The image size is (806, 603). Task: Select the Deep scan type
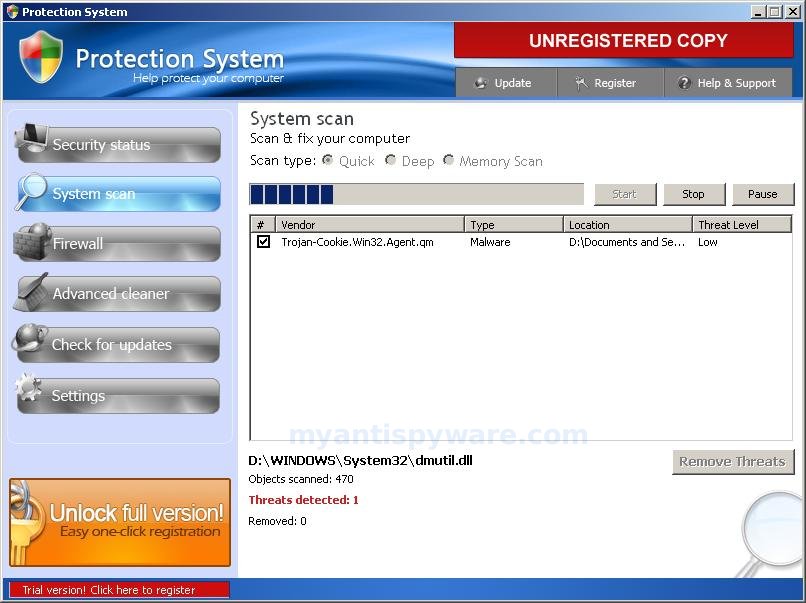[x=391, y=160]
